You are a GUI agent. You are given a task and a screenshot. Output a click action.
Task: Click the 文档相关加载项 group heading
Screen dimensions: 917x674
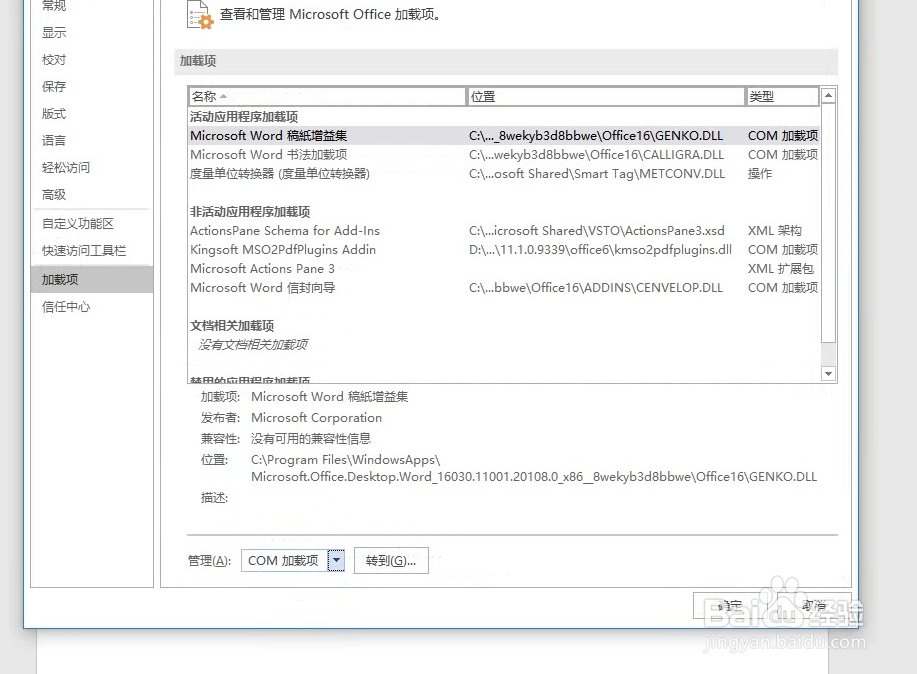tap(232, 326)
